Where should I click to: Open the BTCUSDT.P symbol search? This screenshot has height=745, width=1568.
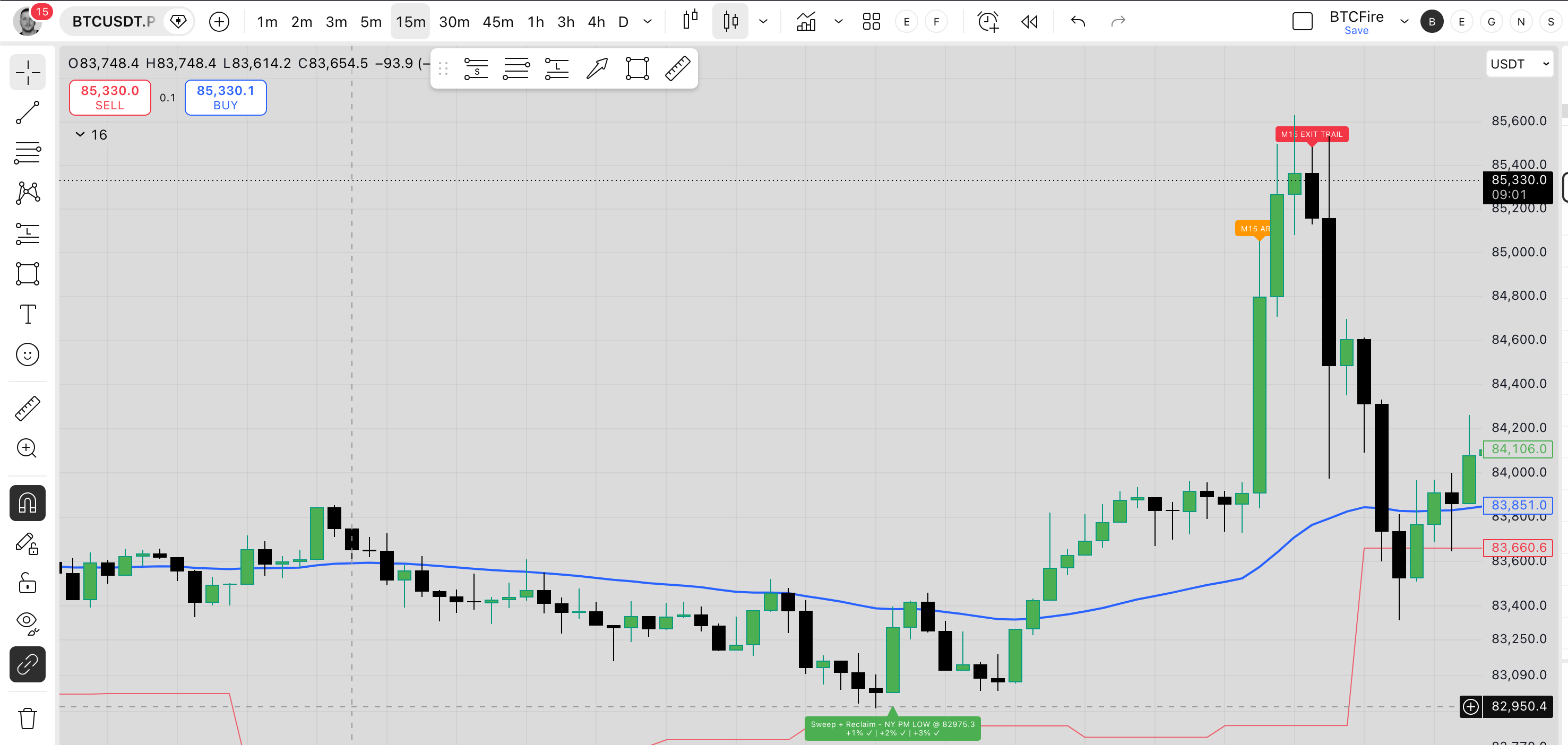(113, 22)
